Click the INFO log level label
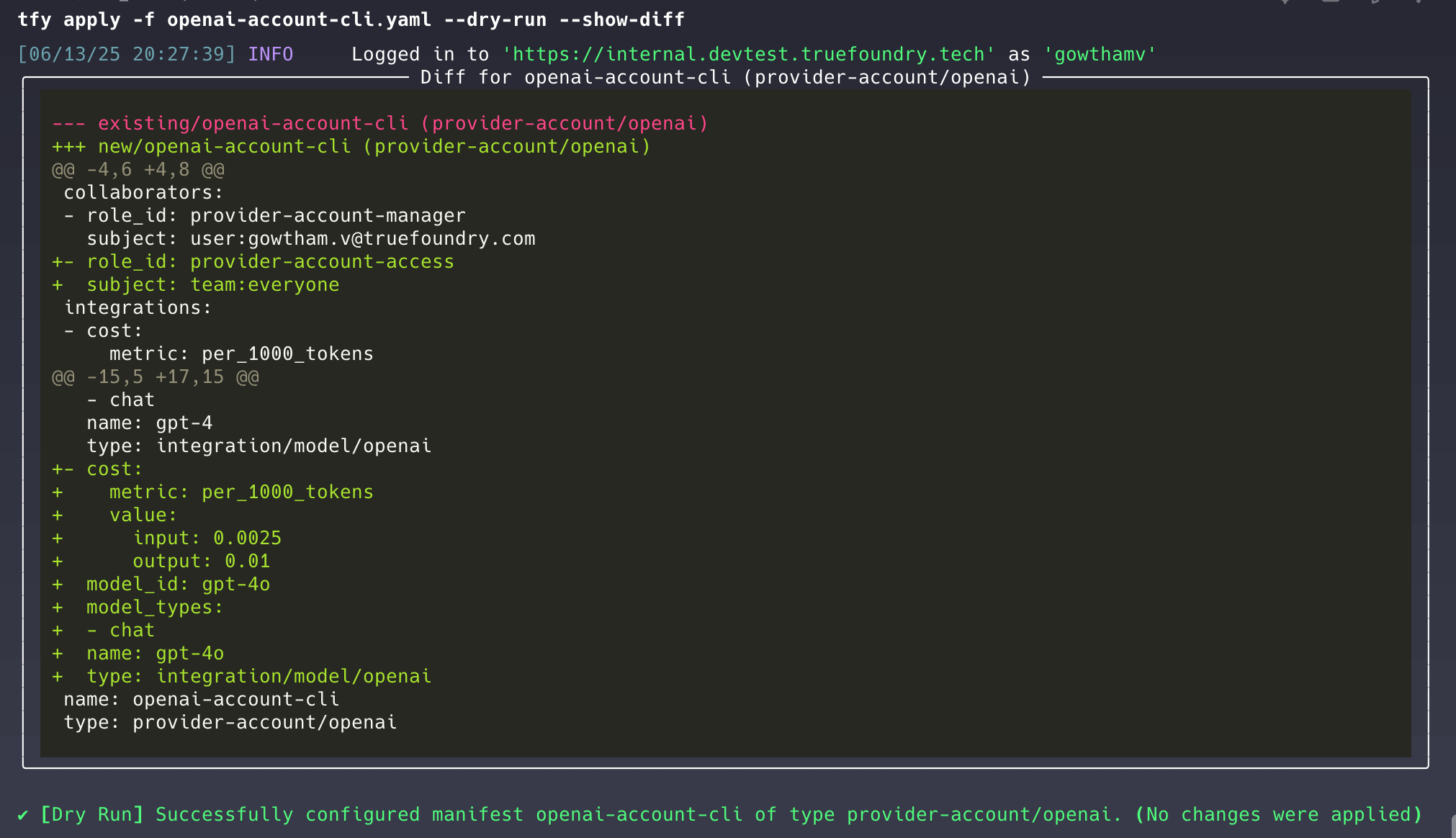 (x=270, y=54)
